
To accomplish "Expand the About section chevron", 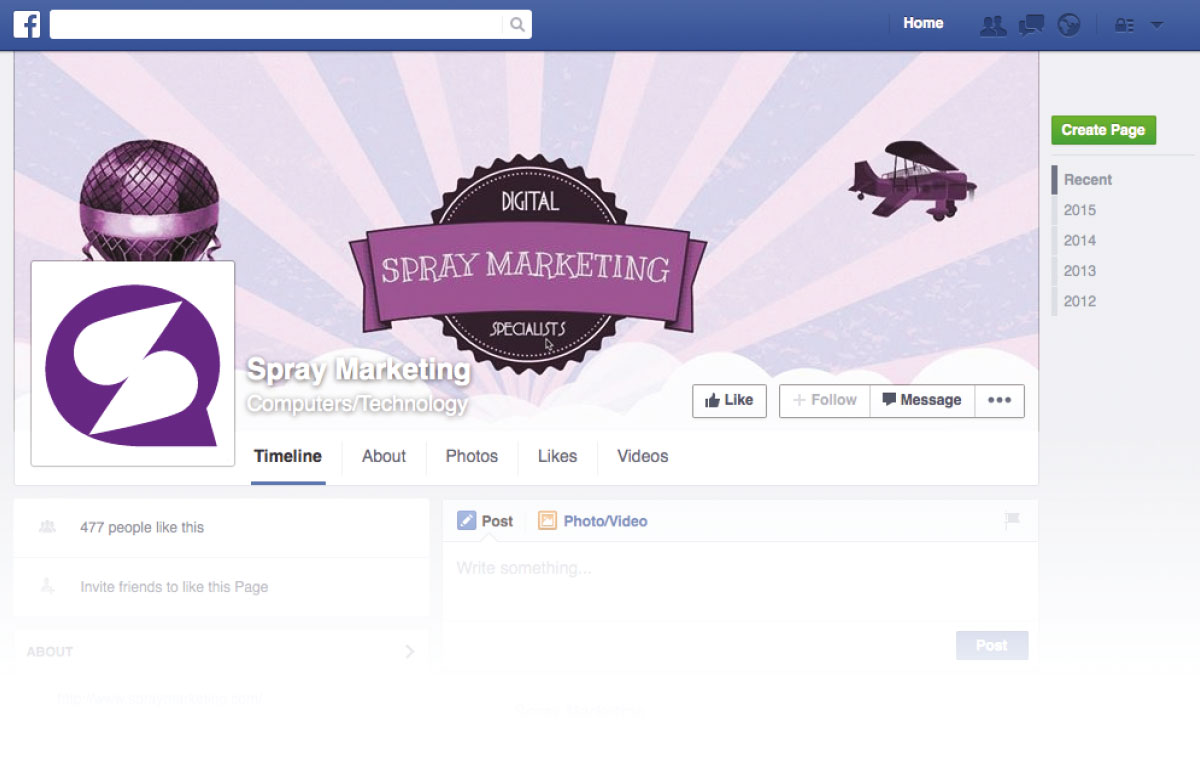I will click(409, 652).
